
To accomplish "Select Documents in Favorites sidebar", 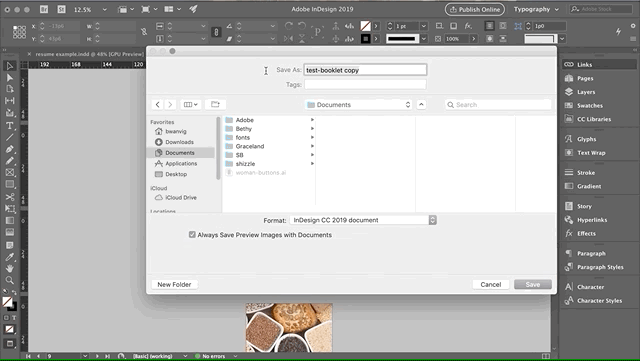I will tap(180, 153).
